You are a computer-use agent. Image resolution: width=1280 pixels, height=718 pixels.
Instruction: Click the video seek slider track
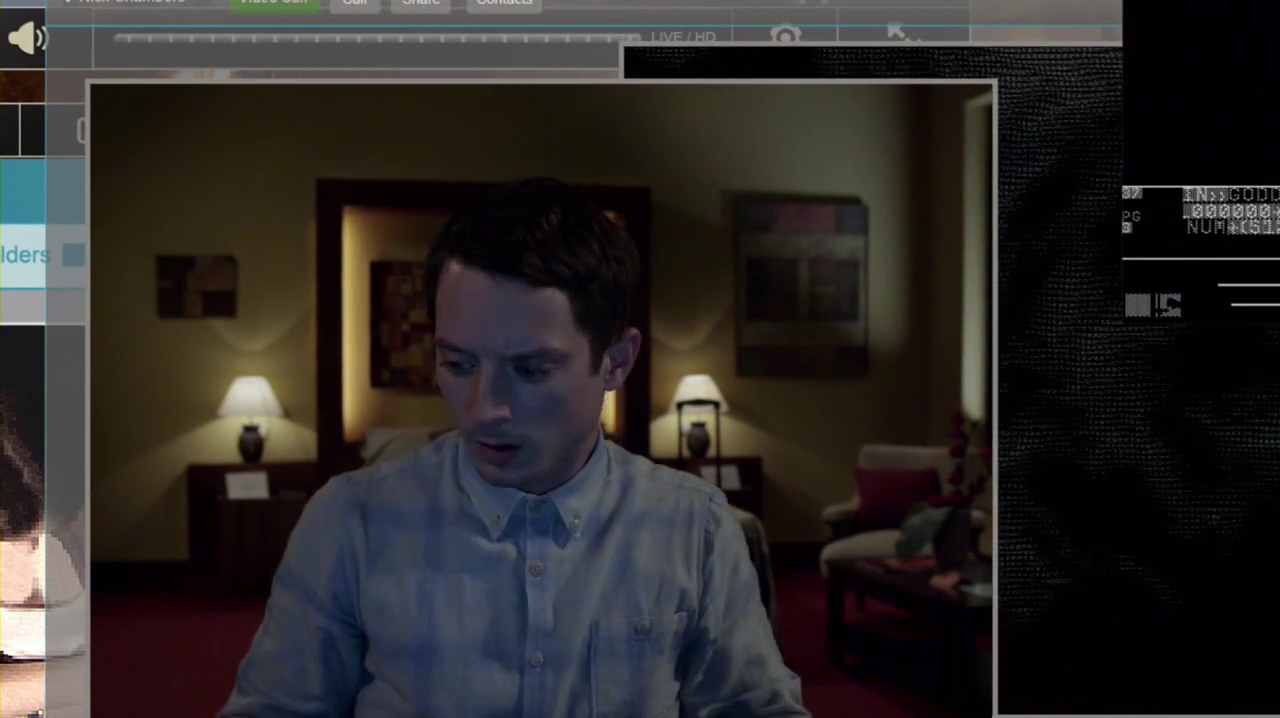[376, 38]
